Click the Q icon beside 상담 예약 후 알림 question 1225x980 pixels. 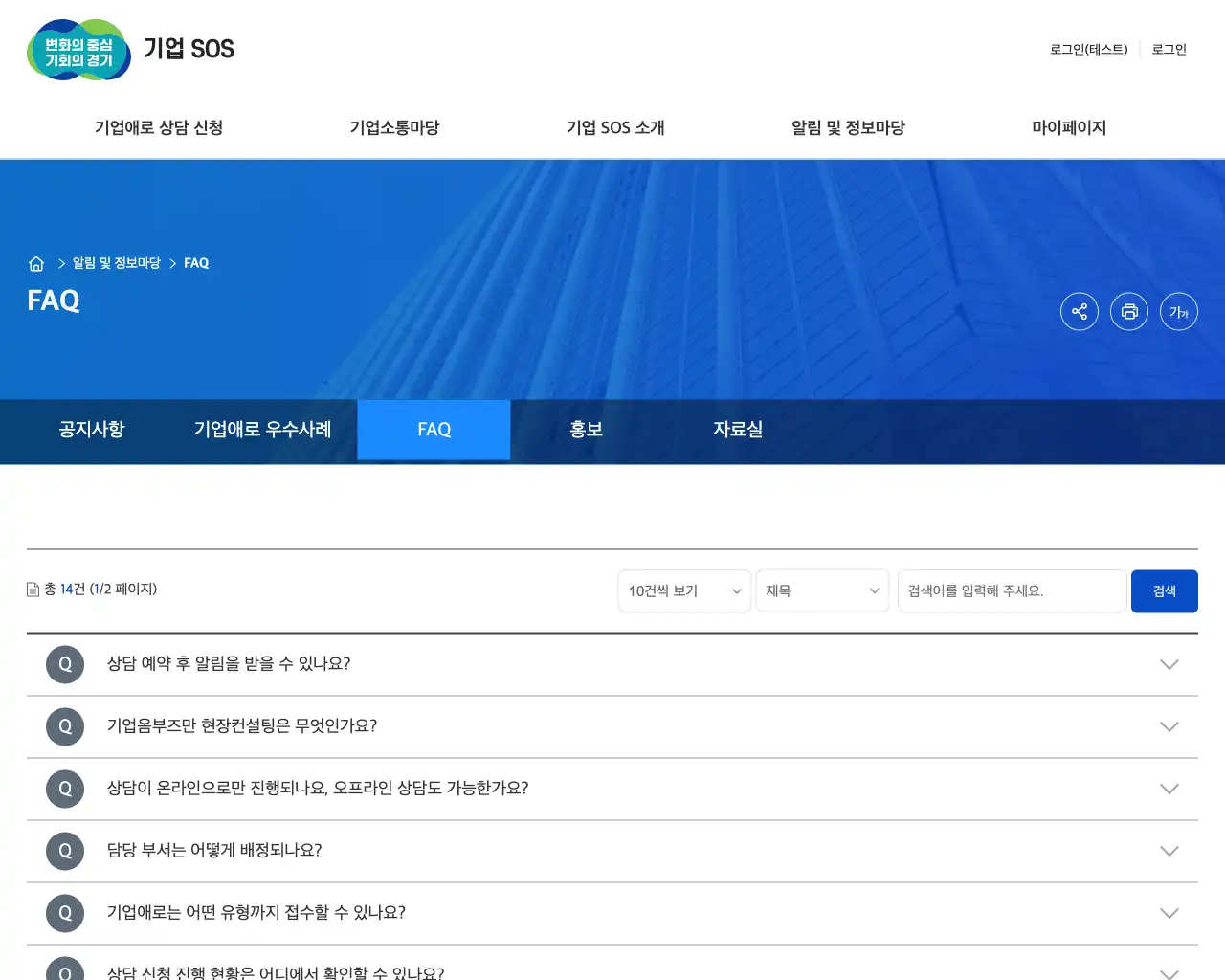pos(64,664)
